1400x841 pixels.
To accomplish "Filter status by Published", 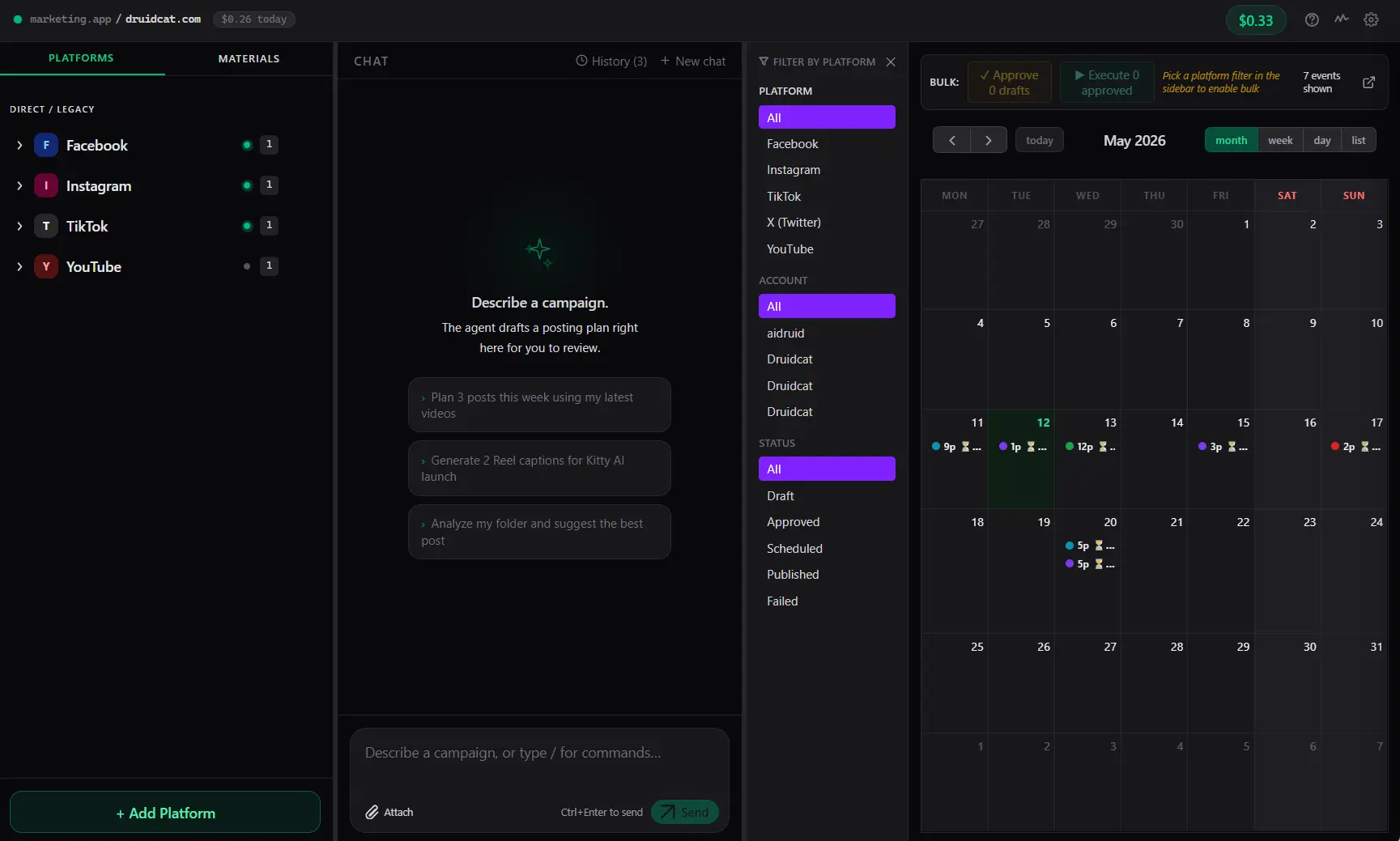I will (x=827, y=575).
